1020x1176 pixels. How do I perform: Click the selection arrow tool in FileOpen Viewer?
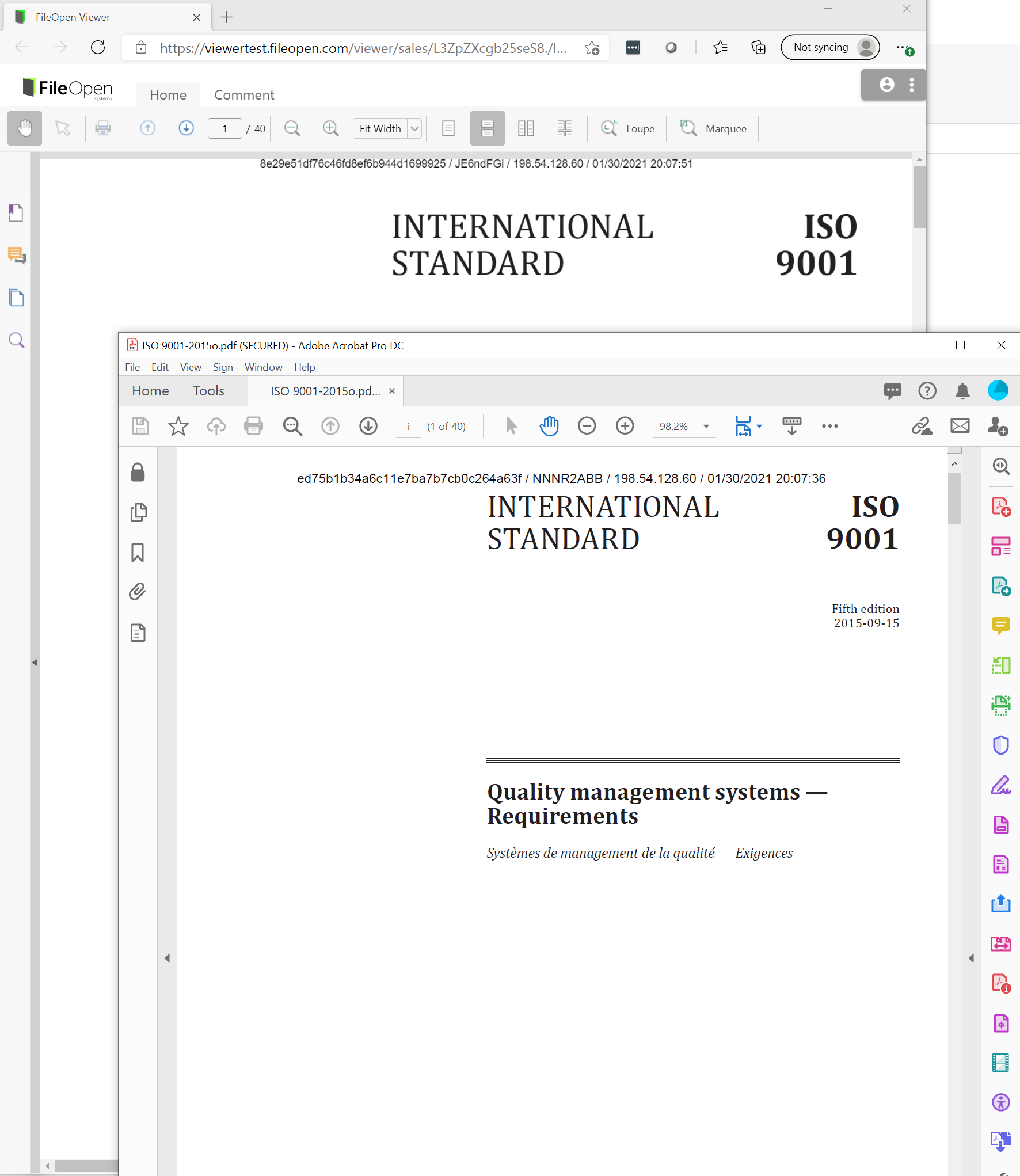tap(63, 128)
